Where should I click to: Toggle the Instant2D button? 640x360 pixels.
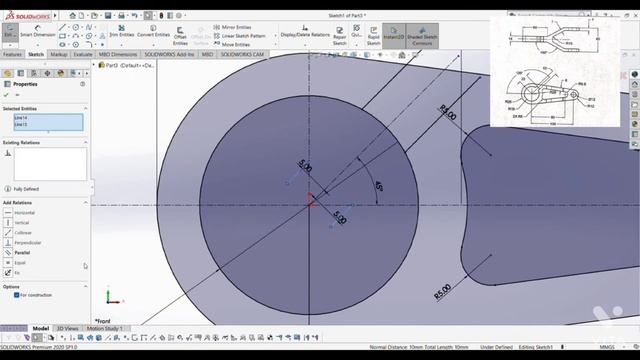click(x=393, y=36)
